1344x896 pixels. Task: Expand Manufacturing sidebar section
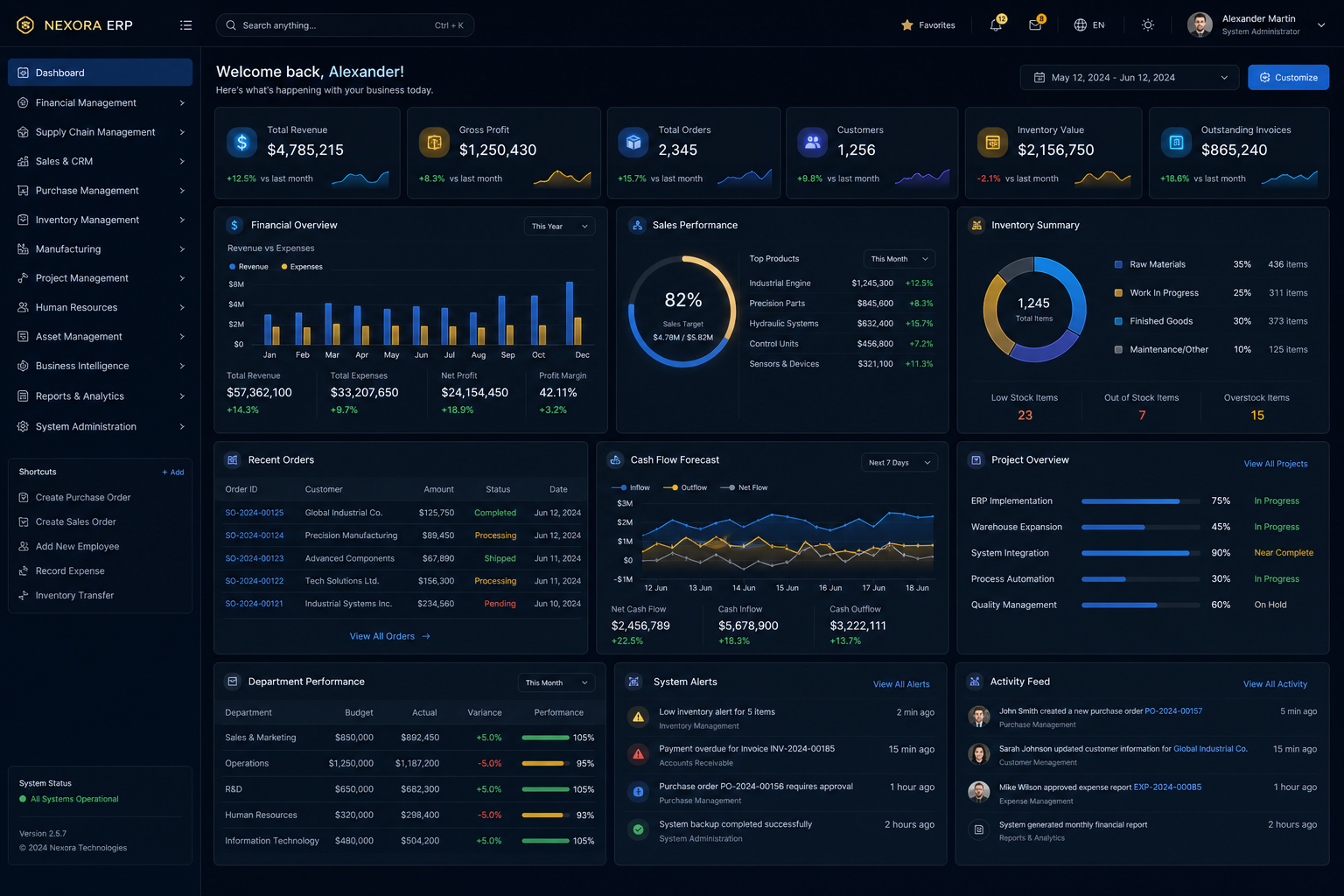tap(100, 249)
